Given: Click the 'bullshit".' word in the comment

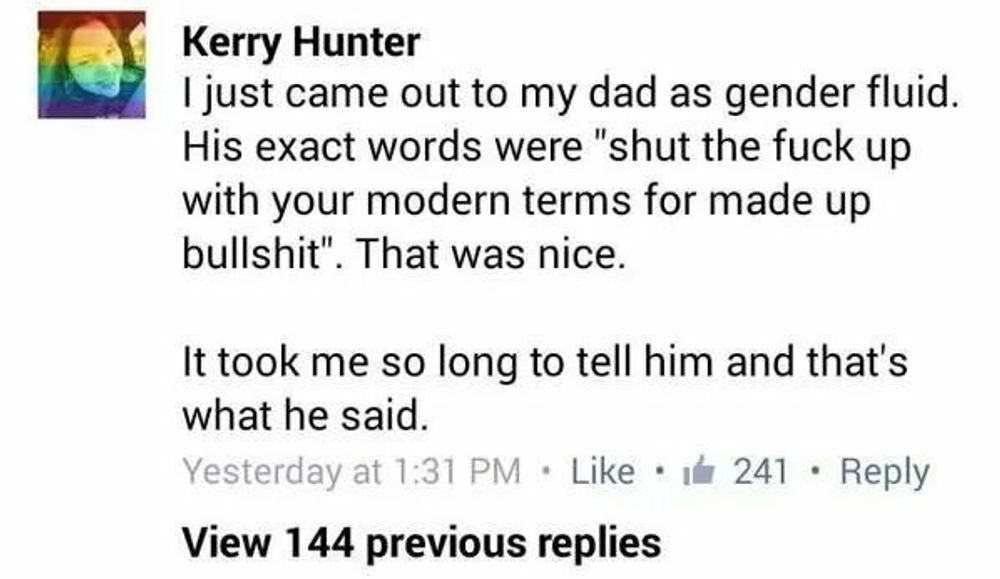Looking at the screenshot, I should pyautogui.click(x=263, y=254).
